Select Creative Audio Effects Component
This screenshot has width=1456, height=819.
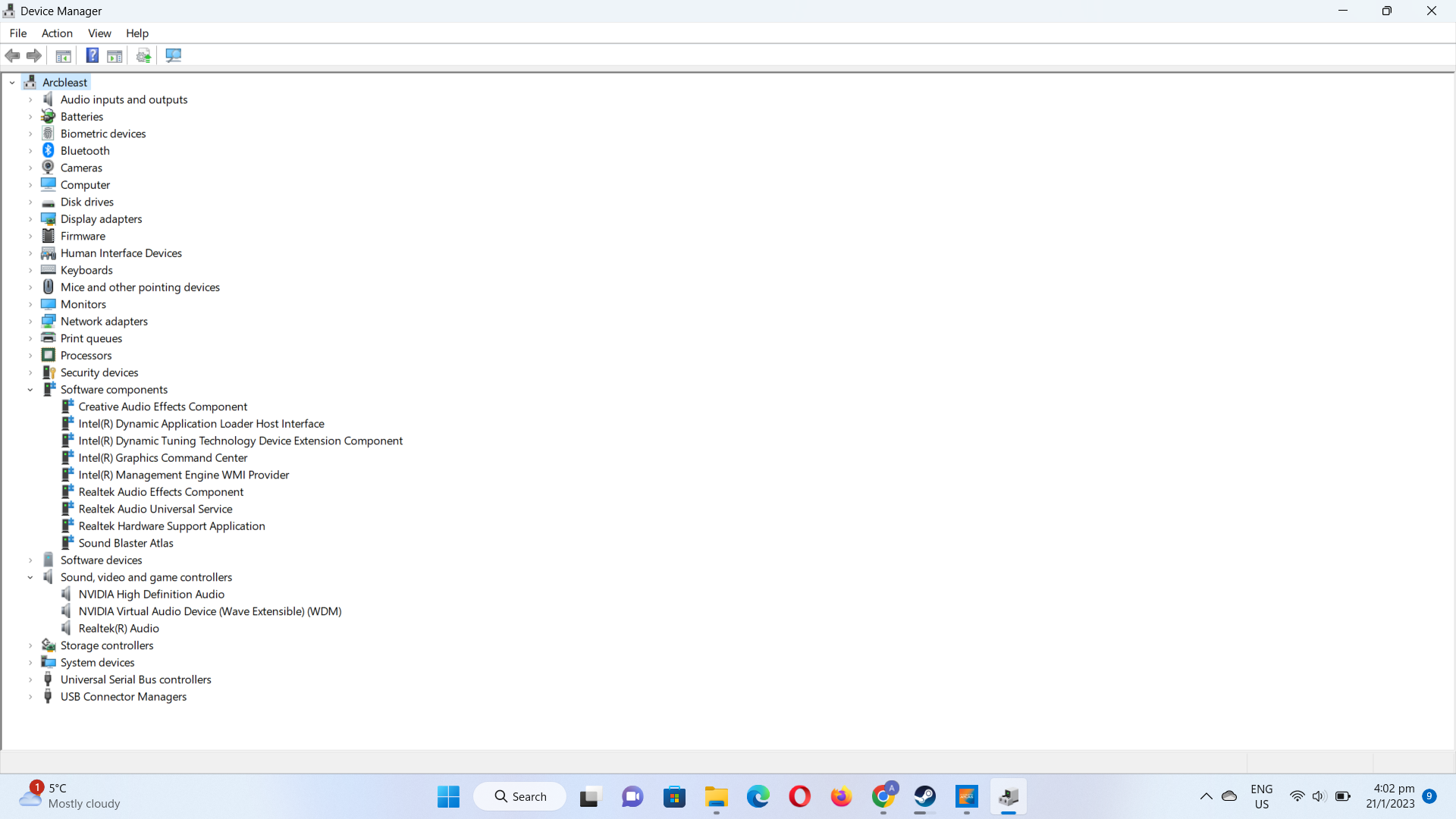pos(163,406)
